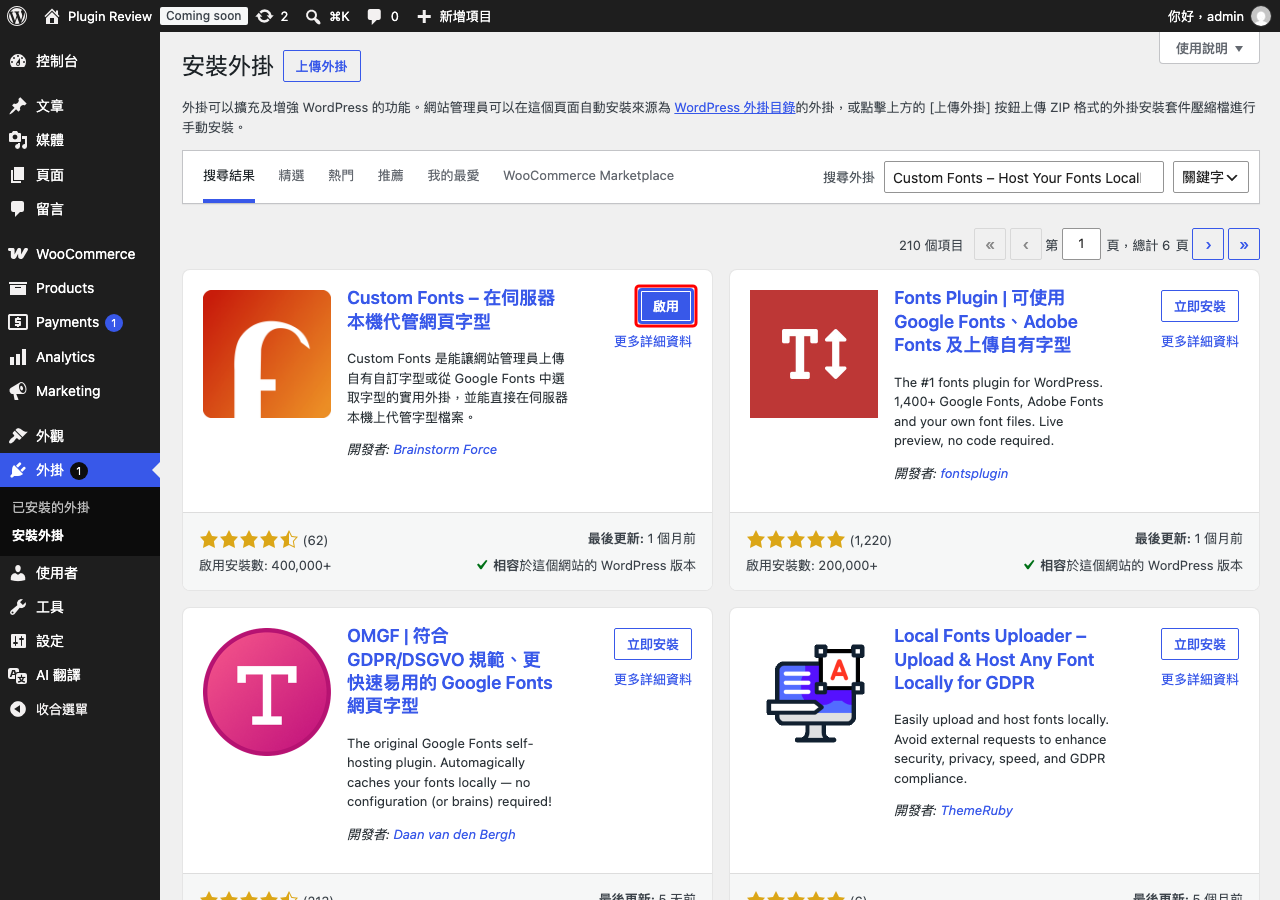Viewport: 1280px width, 900px height.
Task: Open the 關鍵字 search type dropdown
Action: (1211, 177)
